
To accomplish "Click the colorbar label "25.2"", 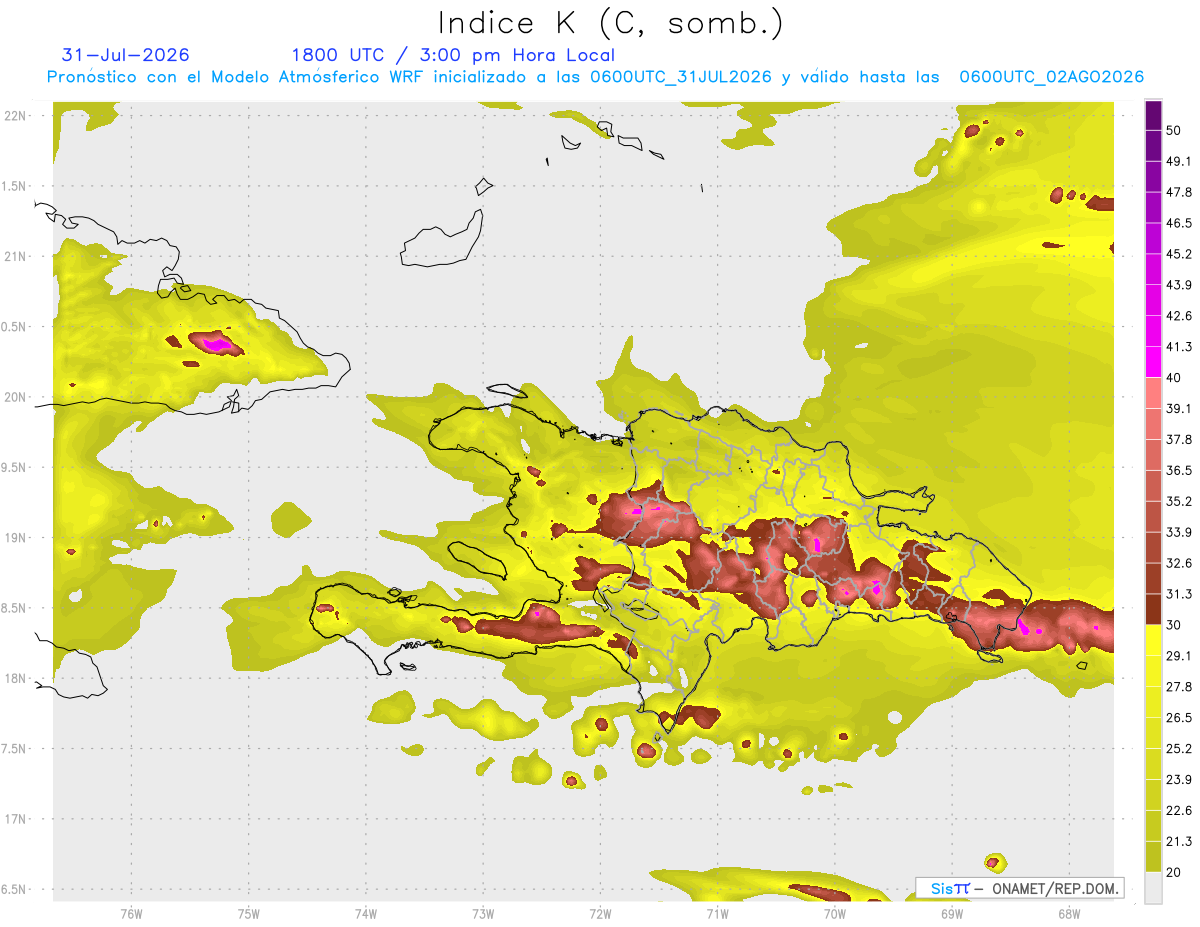I will (1178, 749).
